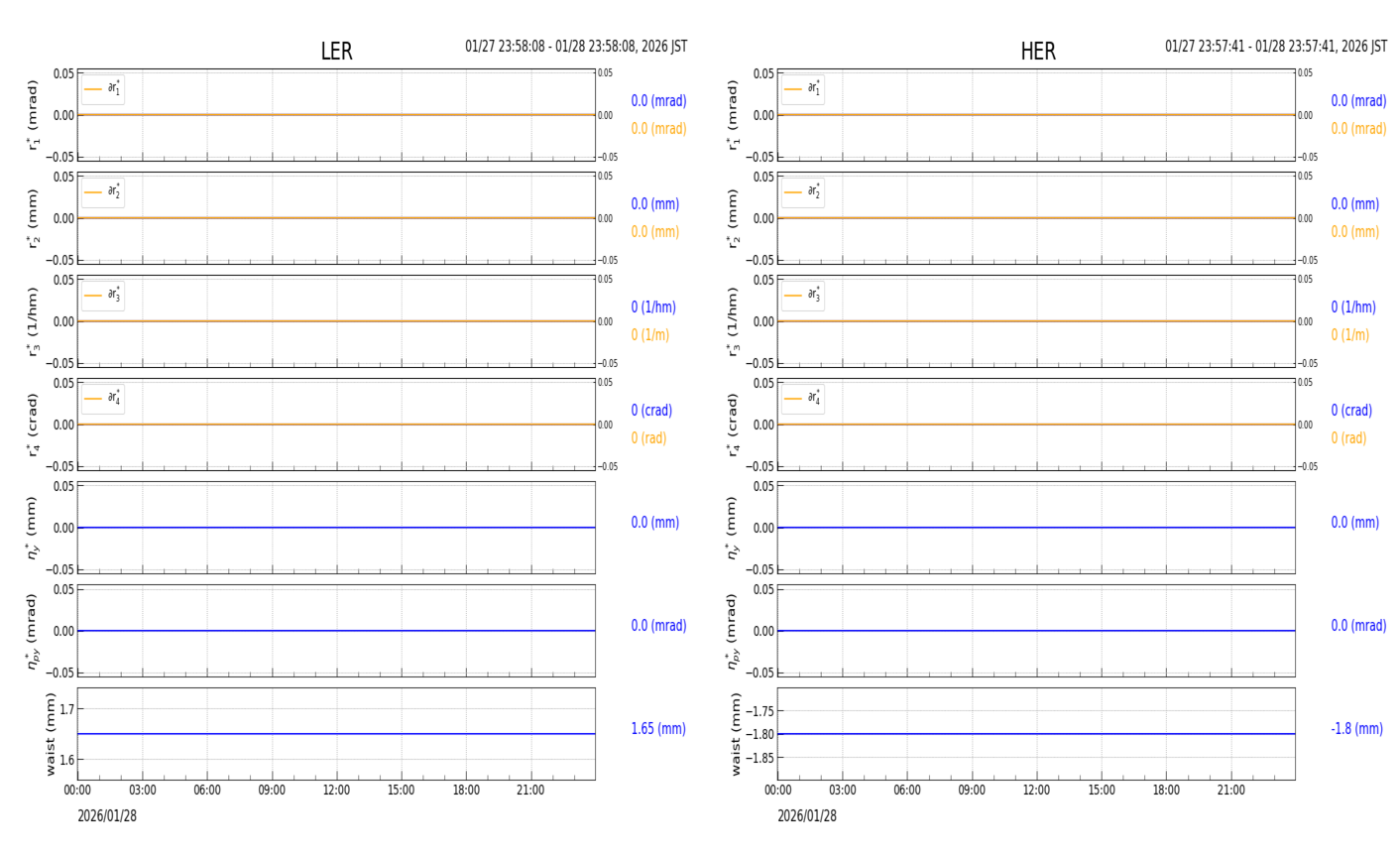Click '1.6' tick on LER waist axis
Viewport: 1400px width, 857px height.
point(67,760)
